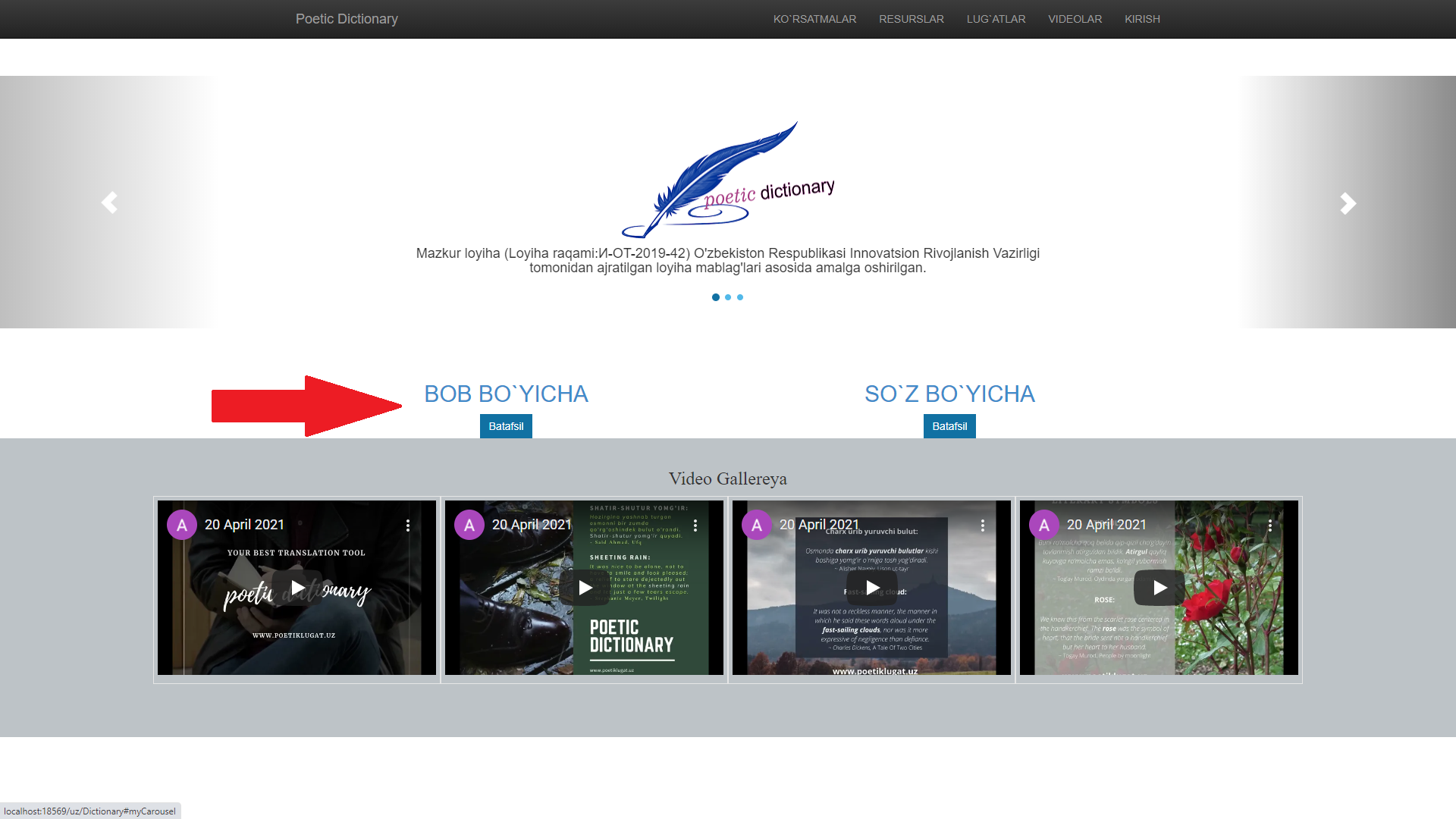Click the first video's channel avatar

click(x=182, y=525)
